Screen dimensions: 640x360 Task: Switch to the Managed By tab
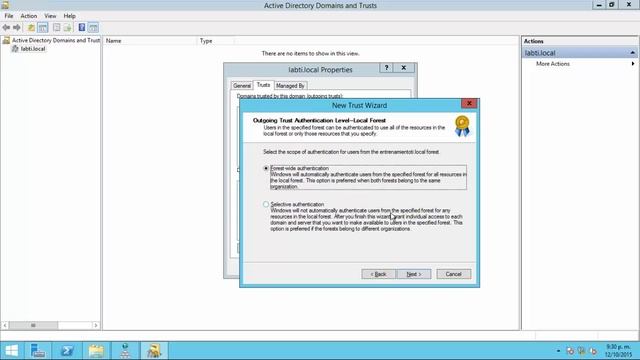[x=290, y=86]
